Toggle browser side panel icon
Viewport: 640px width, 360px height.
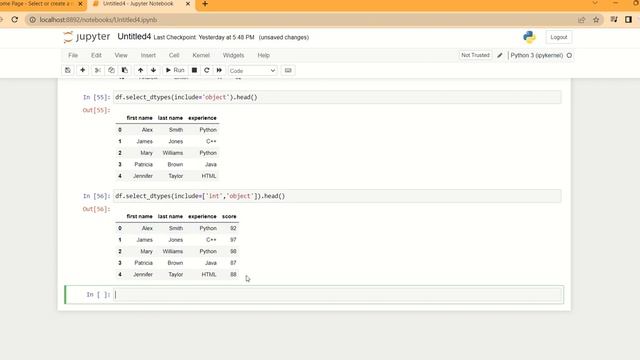click(x=629, y=20)
